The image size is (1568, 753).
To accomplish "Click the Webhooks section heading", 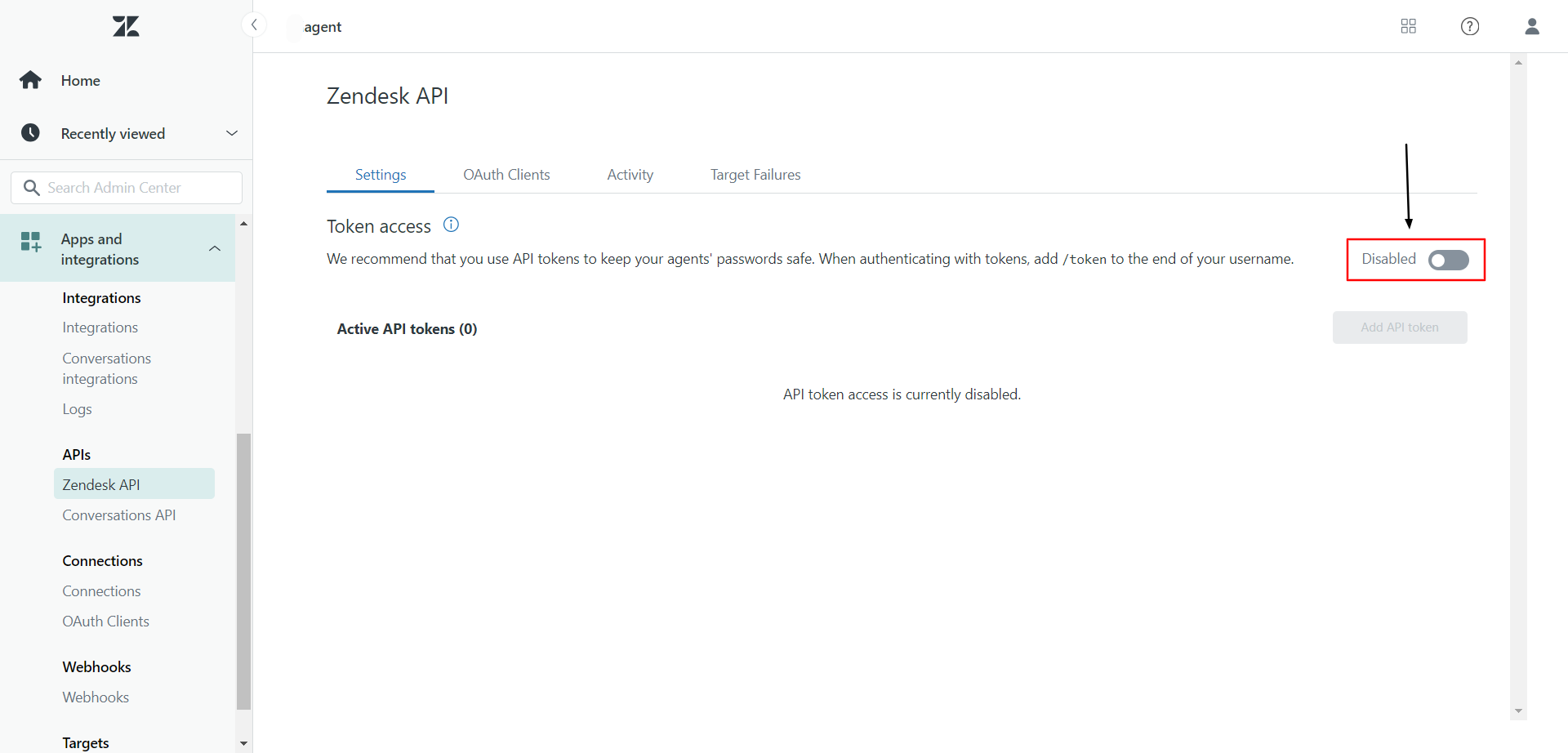I will 96,667.
